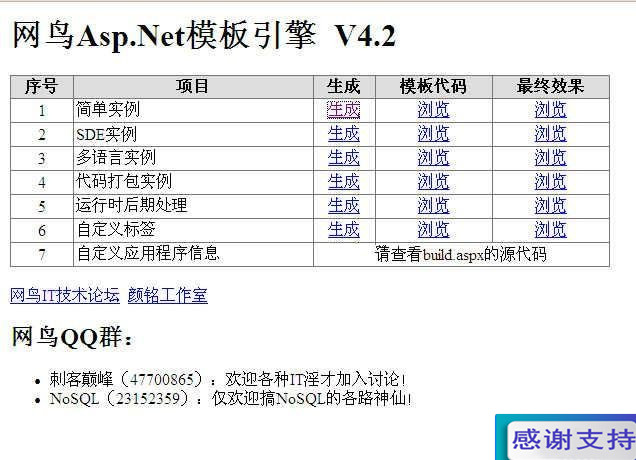Open 模板代码 浏览 link for 多语言实例
The width and height of the screenshot is (636, 460).
tap(434, 158)
